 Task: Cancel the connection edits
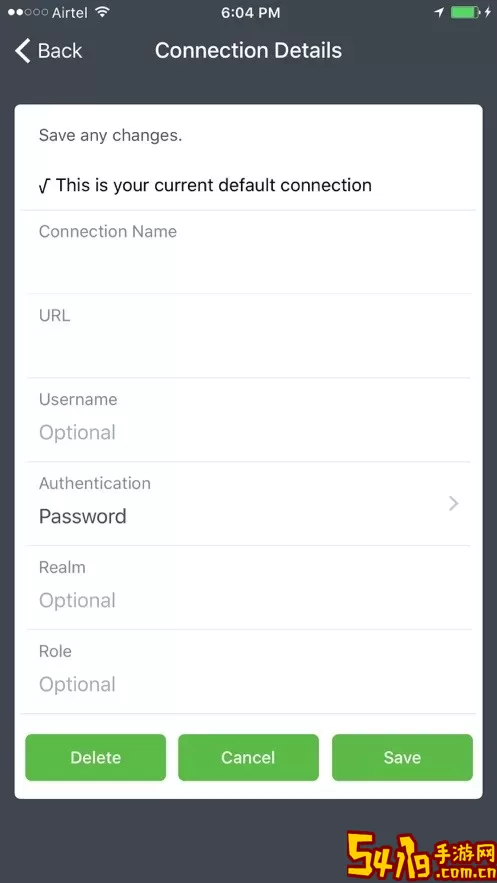click(x=248, y=757)
